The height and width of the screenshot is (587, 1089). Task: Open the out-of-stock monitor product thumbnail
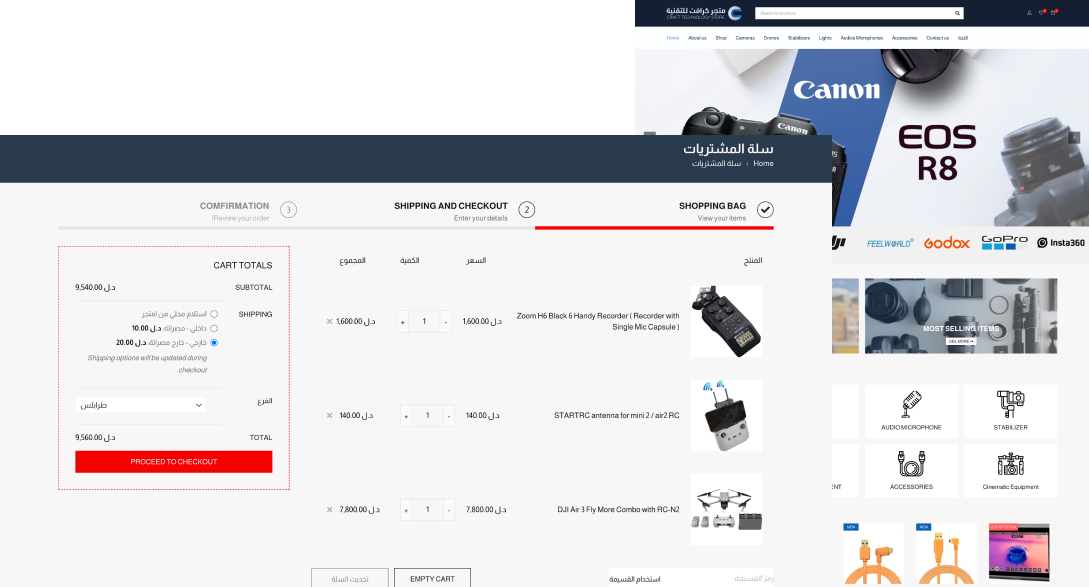[x=1019, y=552]
